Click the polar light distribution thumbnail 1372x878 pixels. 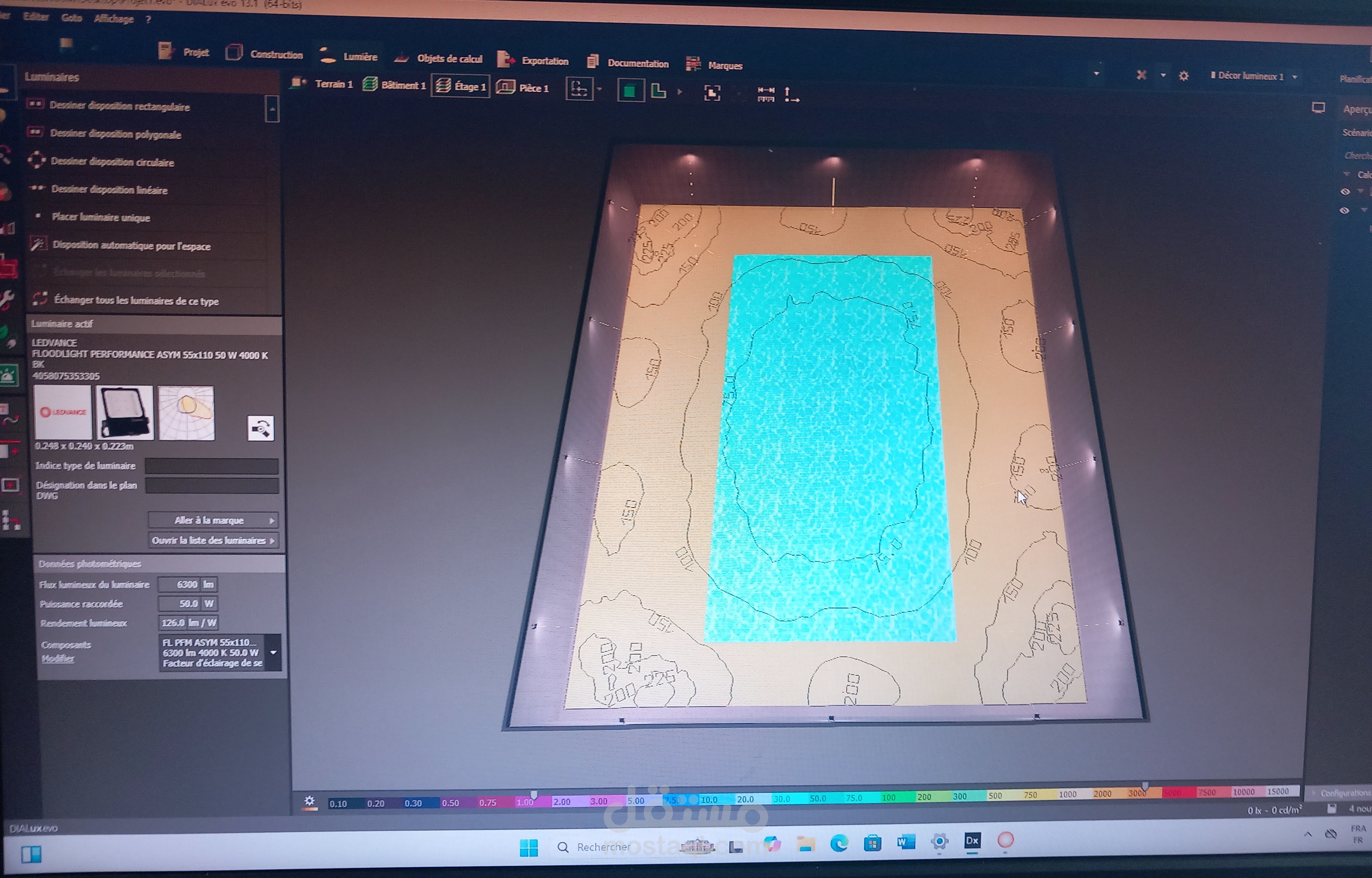click(186, 413)
